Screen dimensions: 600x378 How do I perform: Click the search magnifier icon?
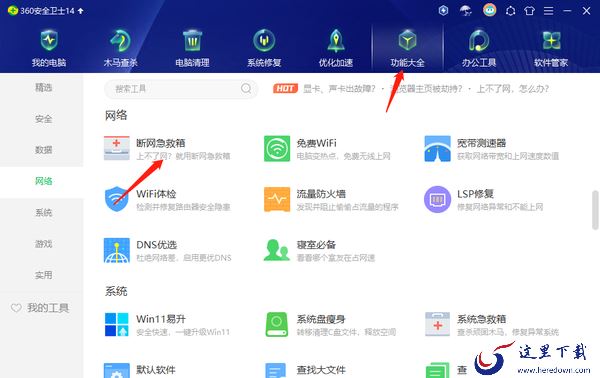(246, 89)
